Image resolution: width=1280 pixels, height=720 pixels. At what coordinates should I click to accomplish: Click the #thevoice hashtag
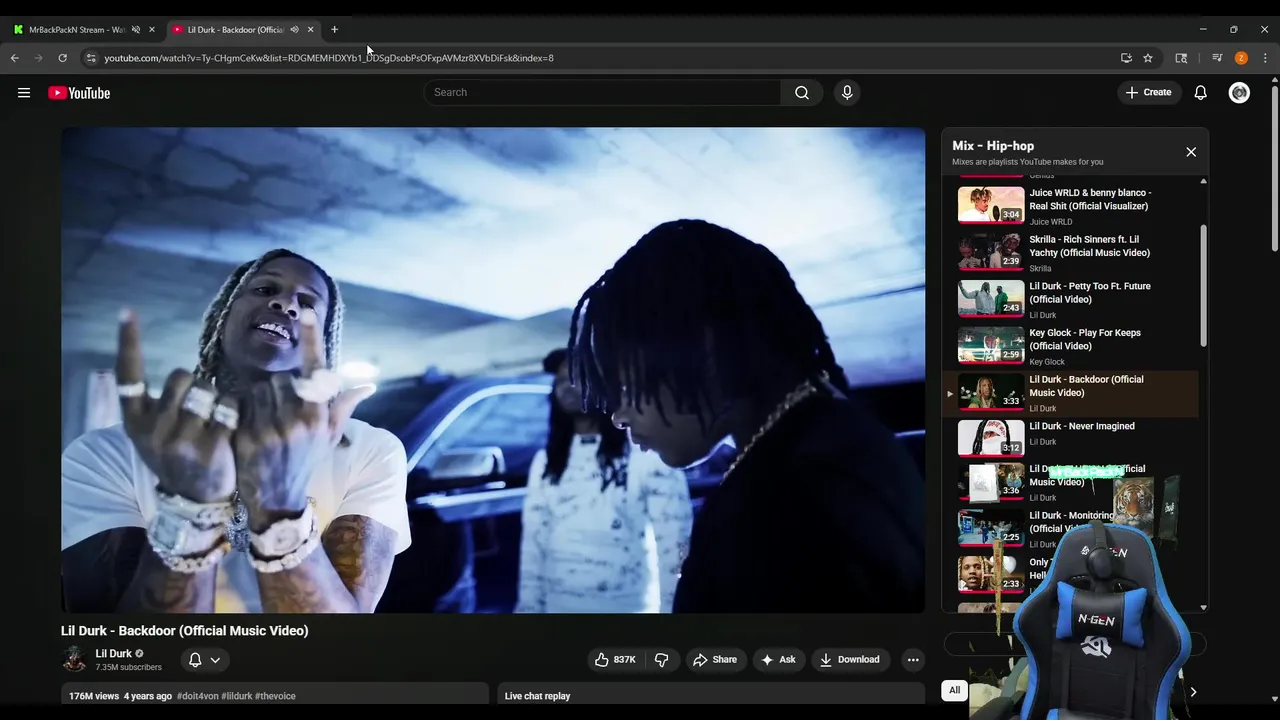[275, 696]
